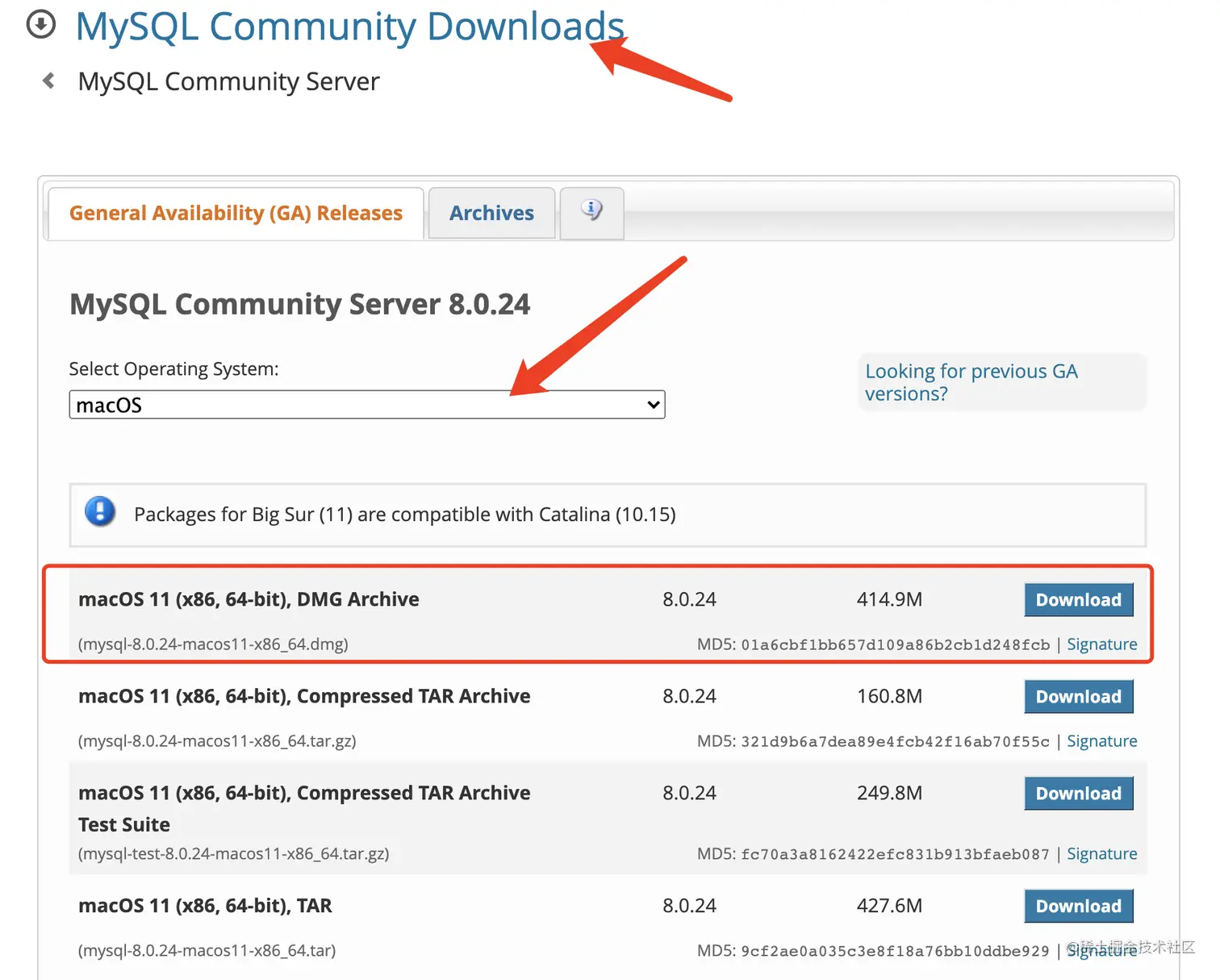Open Looking for previous GA versions link
1220x980 pixels.
[971, 382]
